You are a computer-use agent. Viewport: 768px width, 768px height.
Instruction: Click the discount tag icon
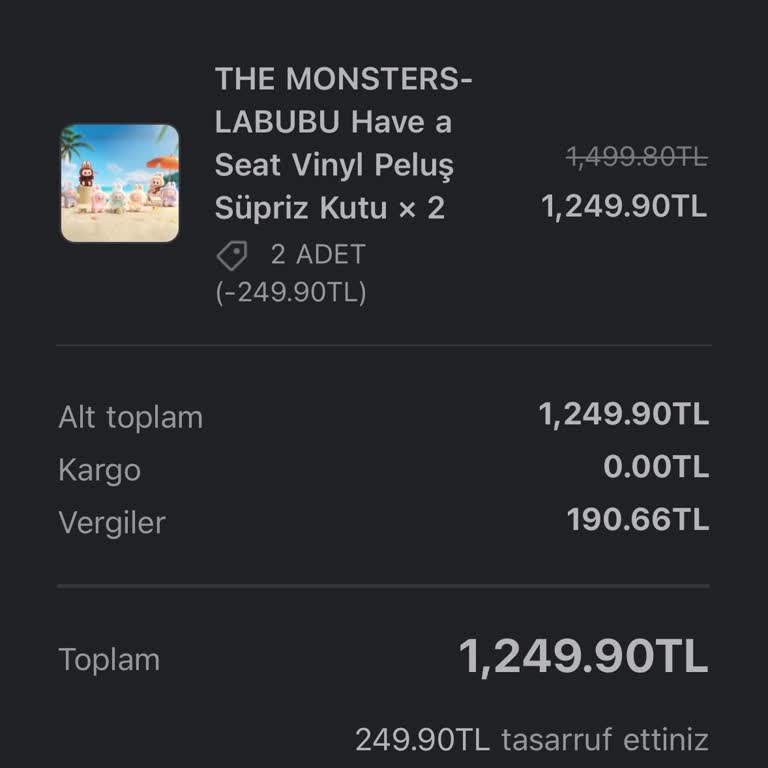pyautogui.click(x=232, y=256)
